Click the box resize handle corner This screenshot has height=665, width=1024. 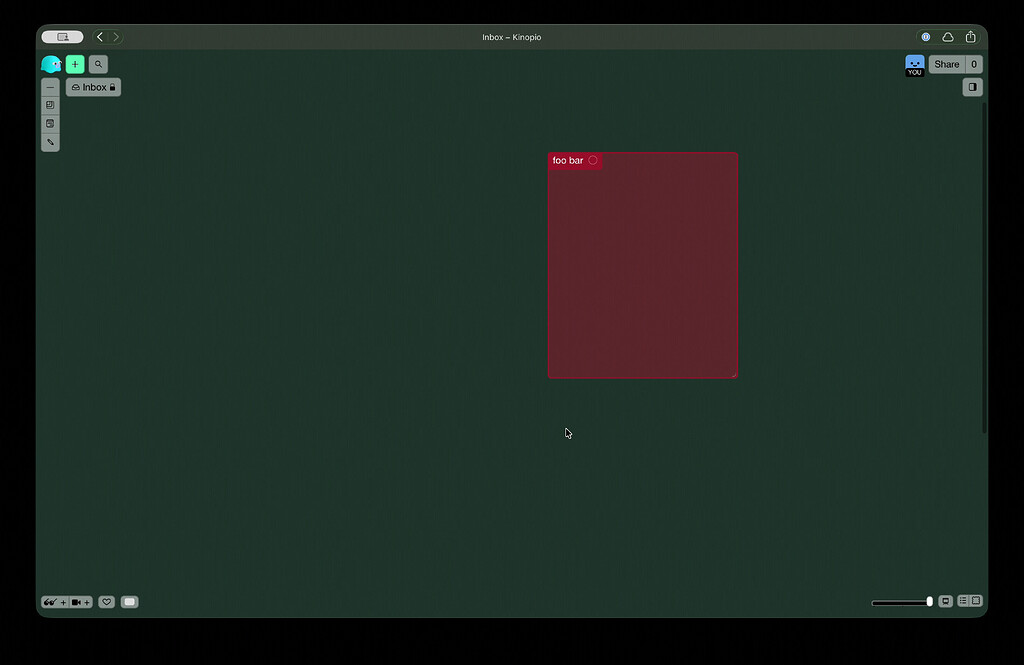coord(733,374)
